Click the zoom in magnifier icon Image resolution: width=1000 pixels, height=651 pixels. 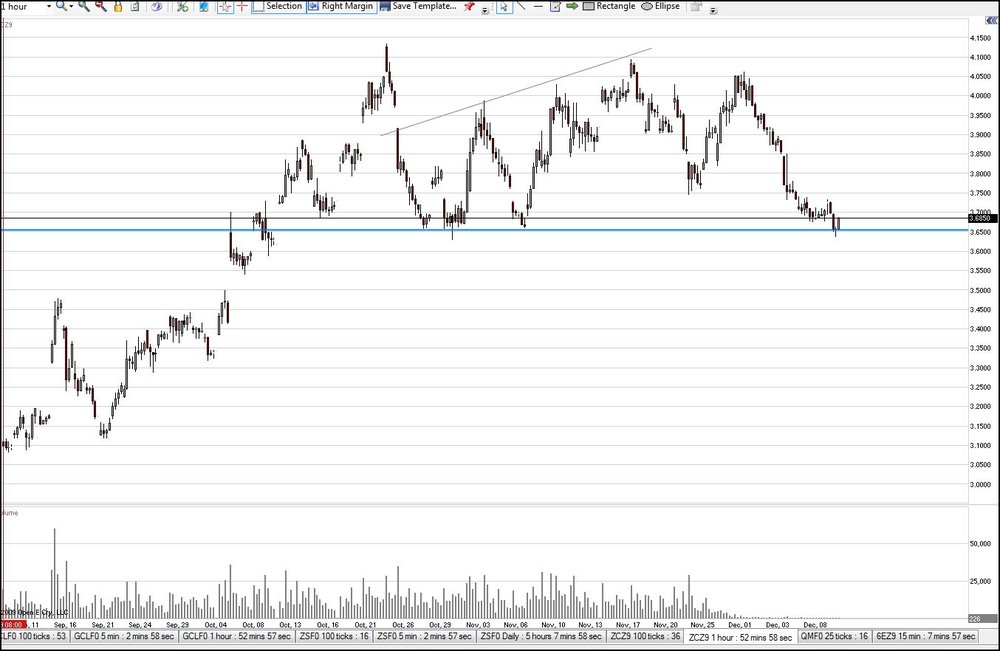(x=84, y=6)
